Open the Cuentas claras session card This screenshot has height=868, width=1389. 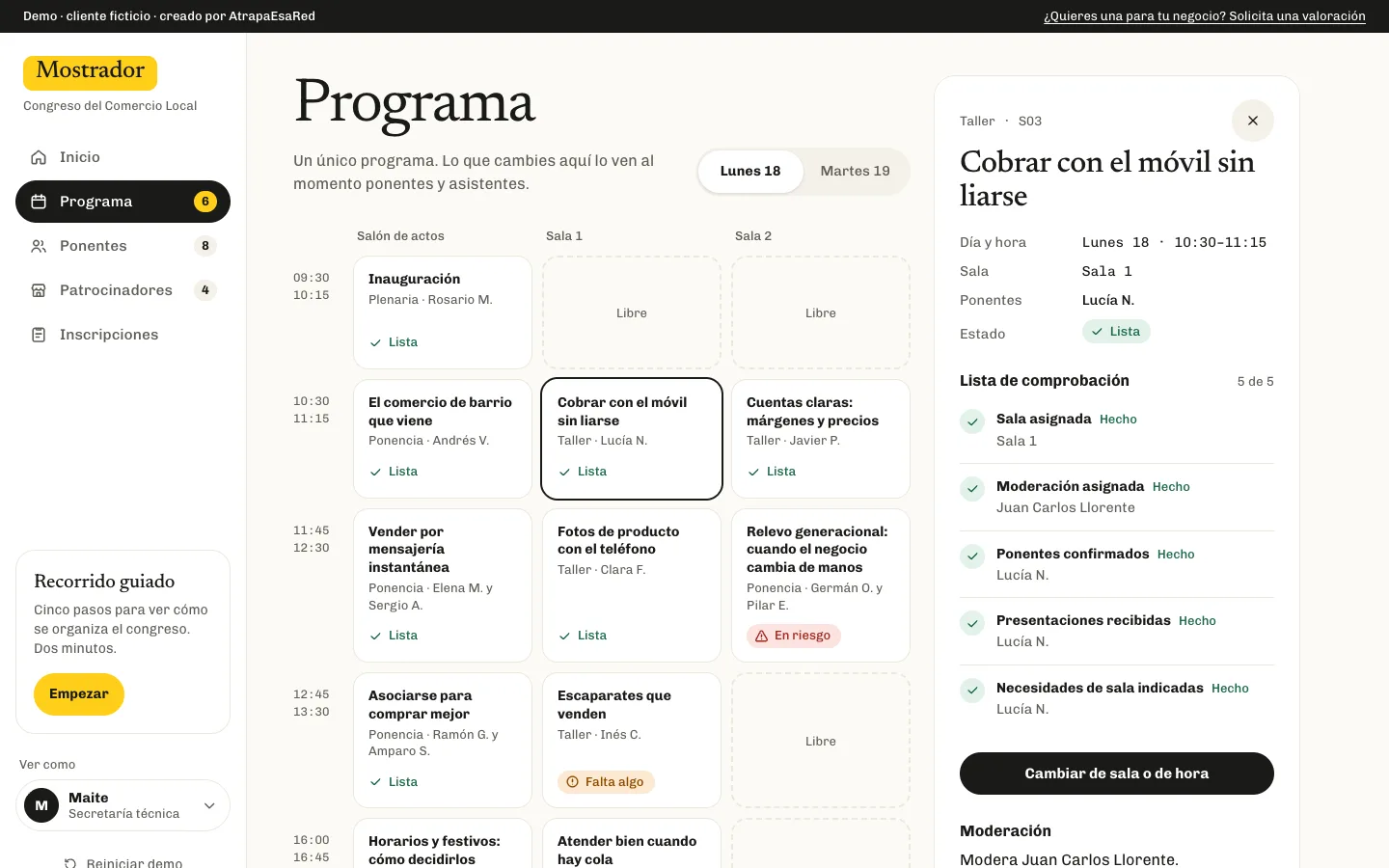(821, 439)
